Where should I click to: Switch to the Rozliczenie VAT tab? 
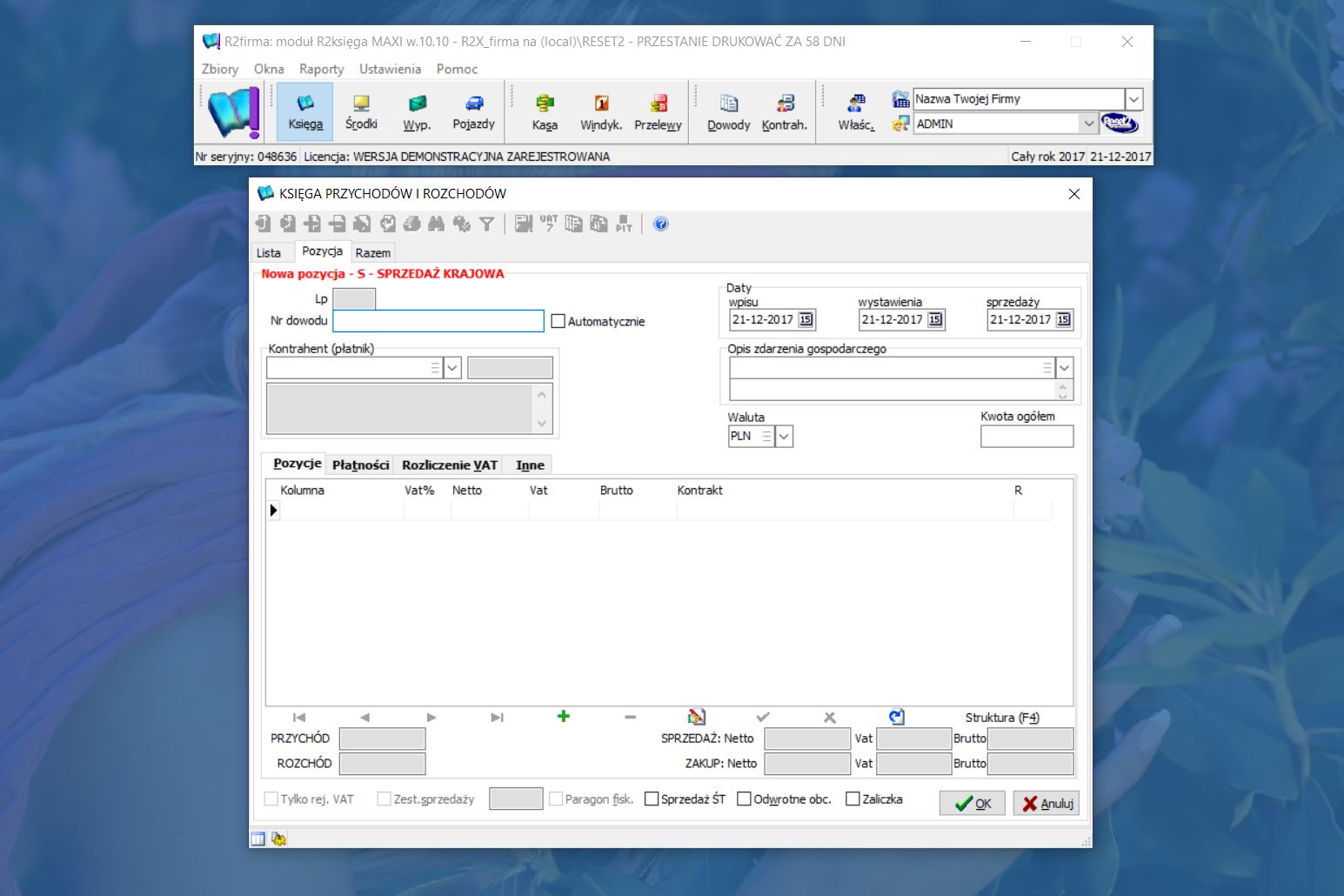point(449,465)
